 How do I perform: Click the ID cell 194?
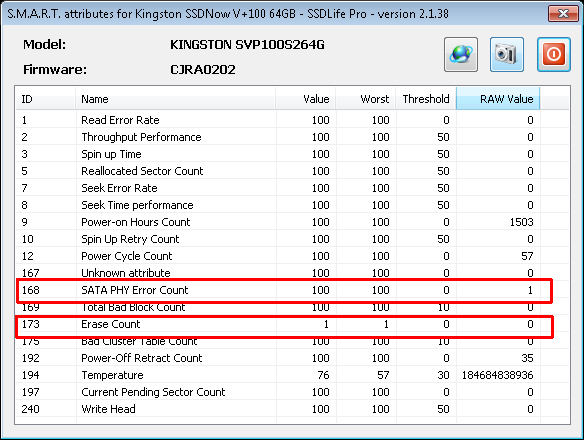point(31,375)
